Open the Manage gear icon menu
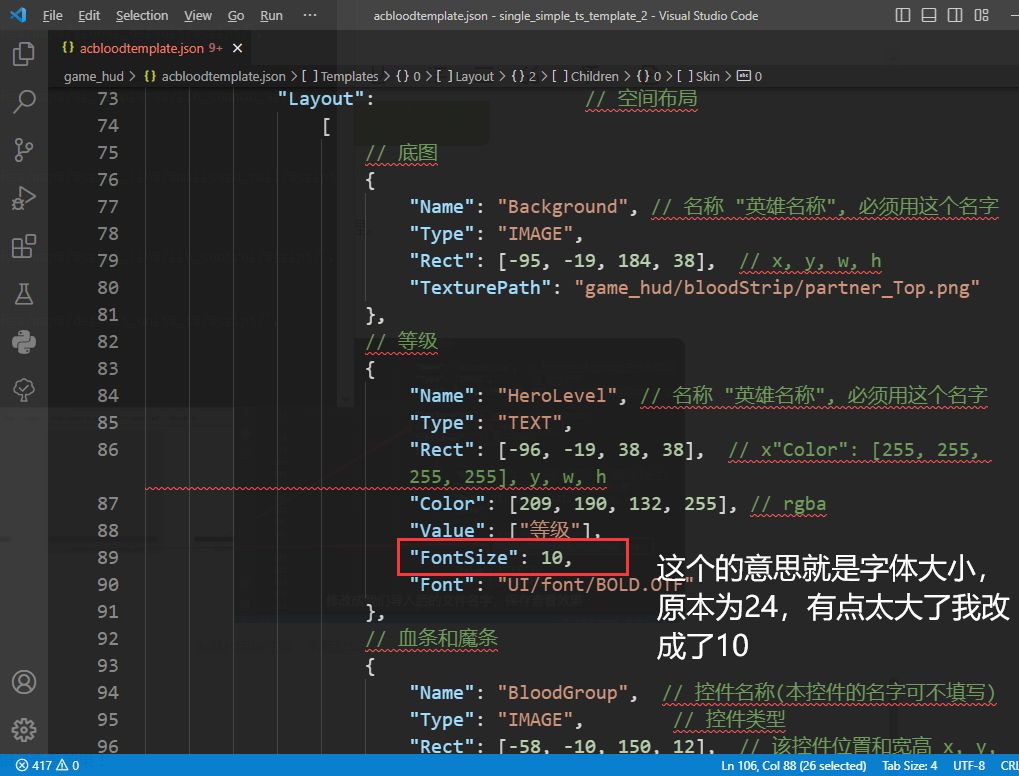This screenshot has height=776, width=1019. click(23, 730)
